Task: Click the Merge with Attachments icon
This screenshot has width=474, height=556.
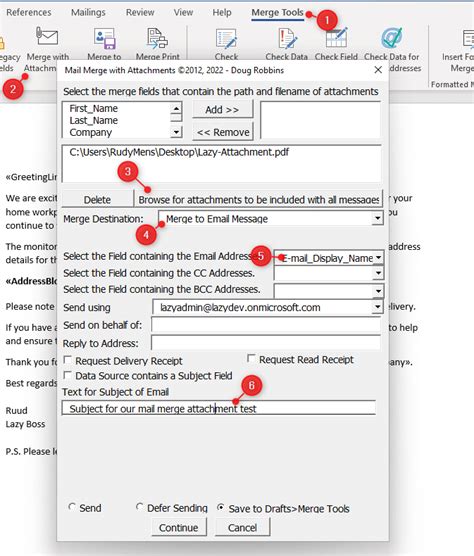Action: 47,36
